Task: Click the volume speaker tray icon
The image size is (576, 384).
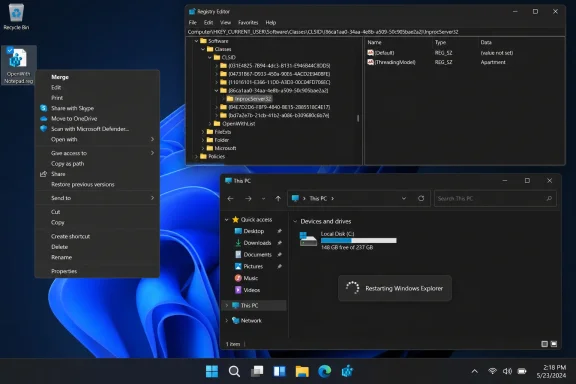Action: point(507,371)
